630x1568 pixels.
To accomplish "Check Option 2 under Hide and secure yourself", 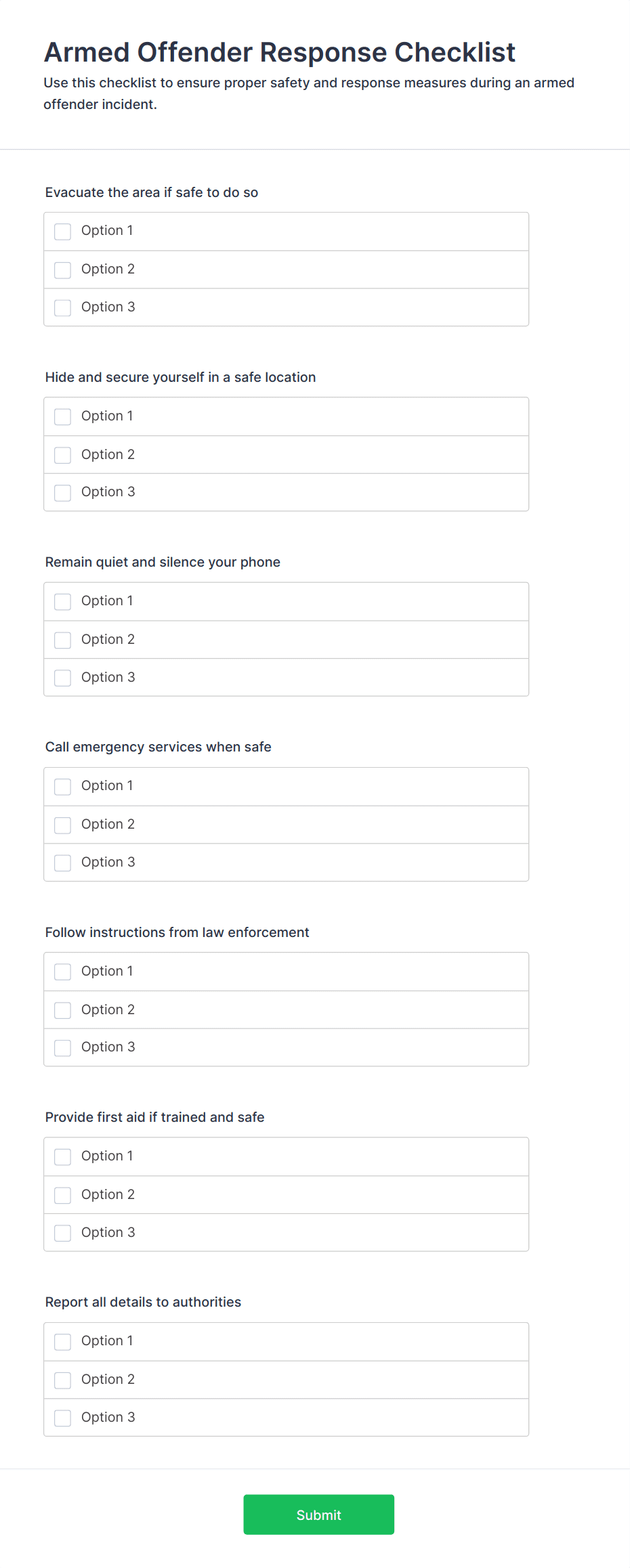I will tap(62, 455).
